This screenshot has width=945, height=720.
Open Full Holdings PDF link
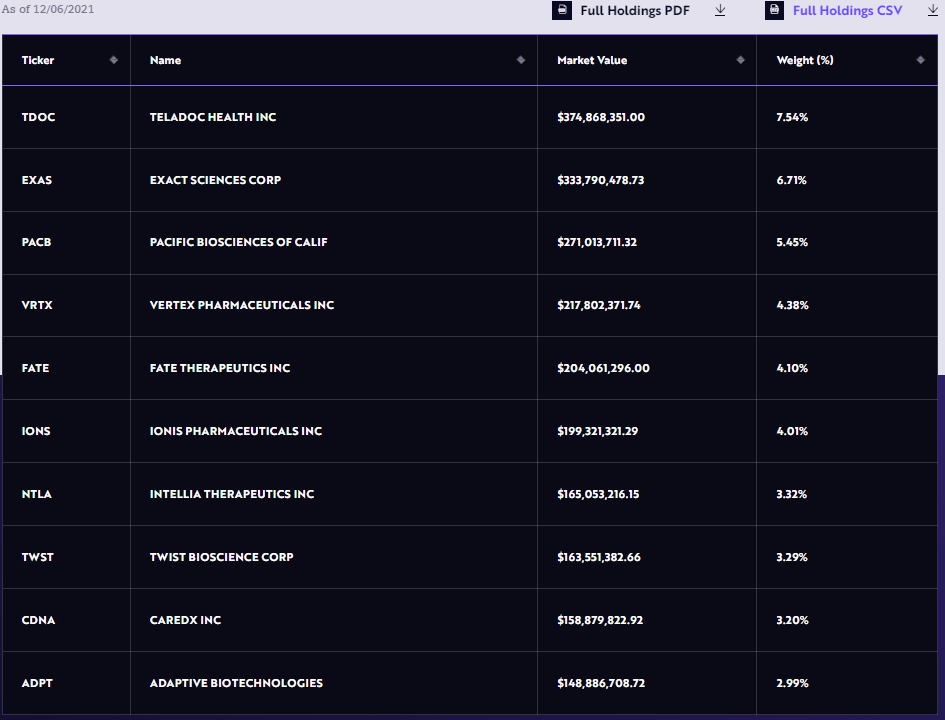pyautogui.click(x=635, y=10)
